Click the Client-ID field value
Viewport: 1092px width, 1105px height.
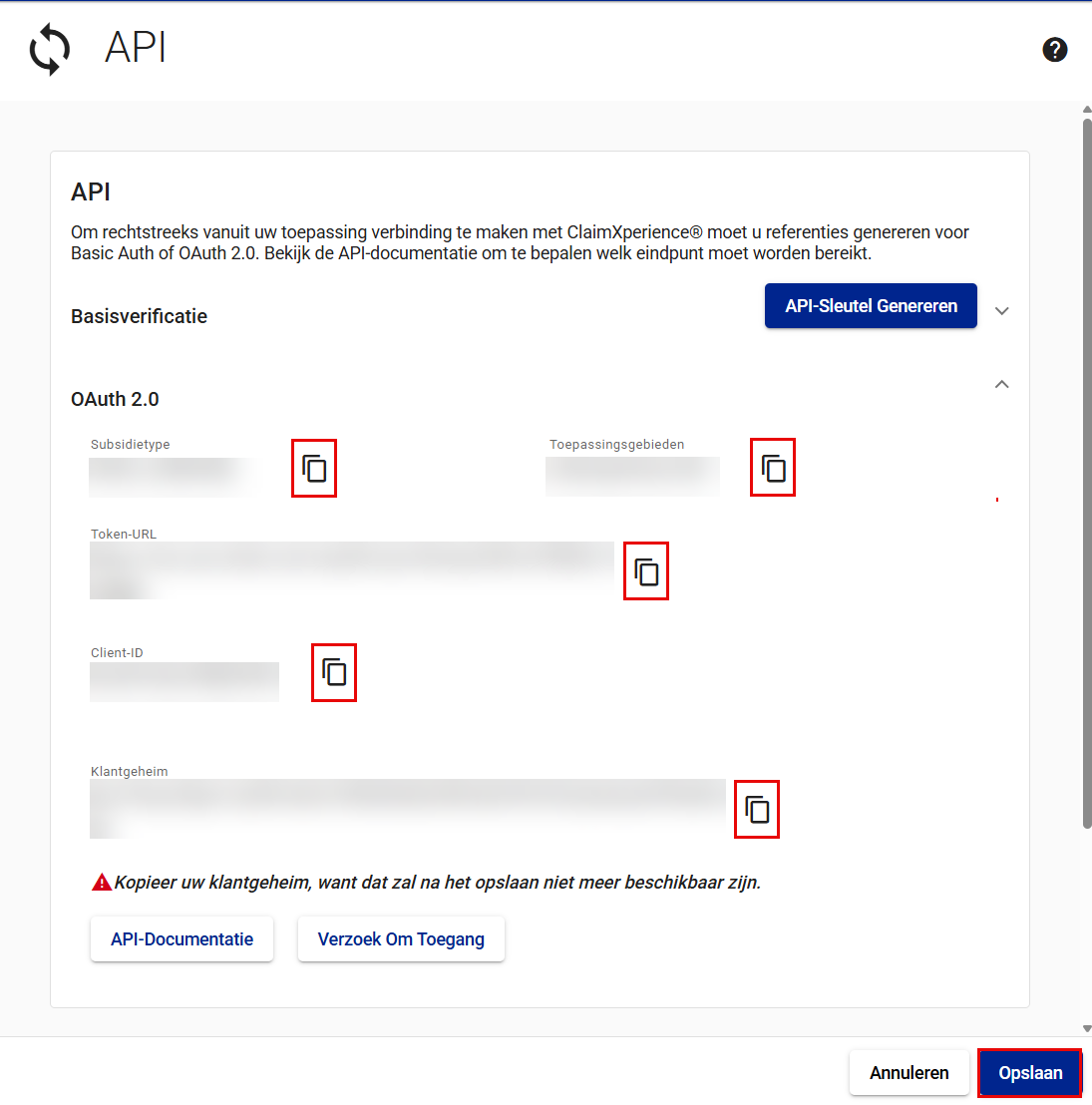pyautogui.click(x=184, y=682)
